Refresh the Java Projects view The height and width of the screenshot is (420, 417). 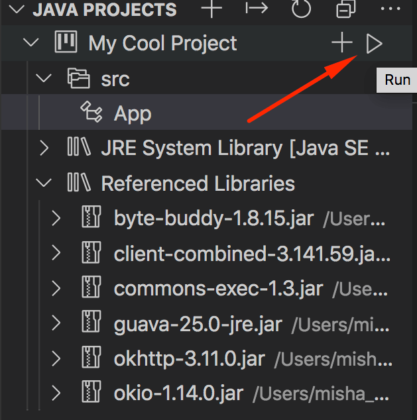(x=301, y=8)
